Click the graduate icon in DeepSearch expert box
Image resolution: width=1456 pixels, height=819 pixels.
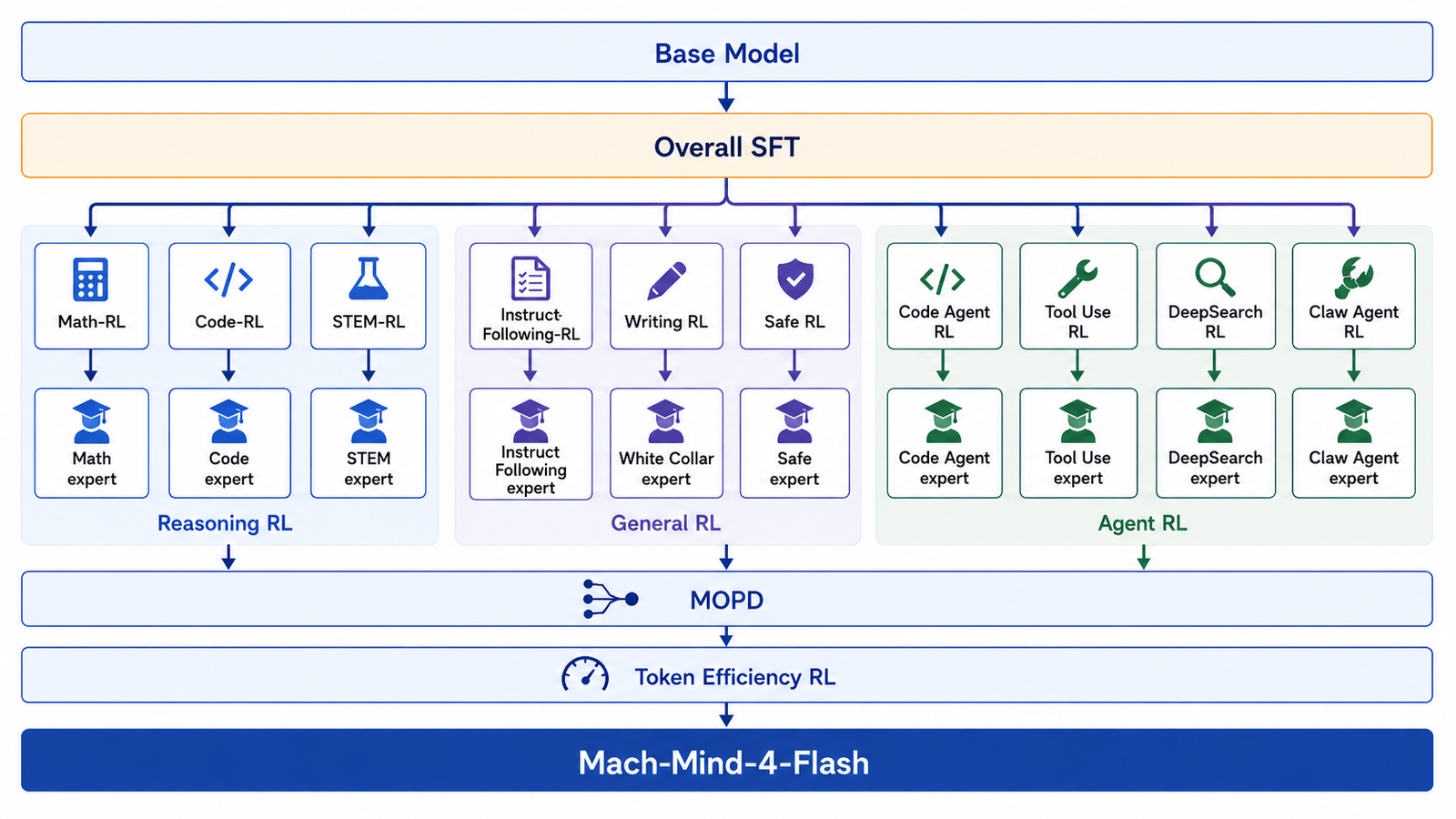click(x=1215, y=421)
